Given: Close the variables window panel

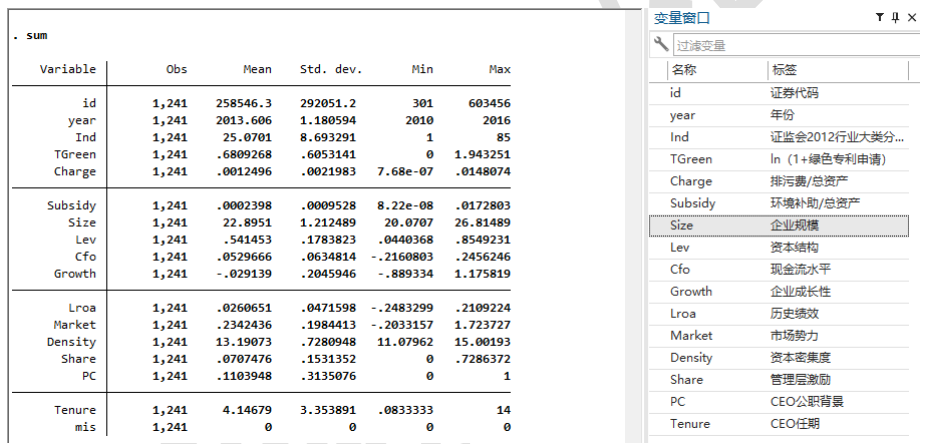Looking at the screenshot, I should click(x=912, y=17).
